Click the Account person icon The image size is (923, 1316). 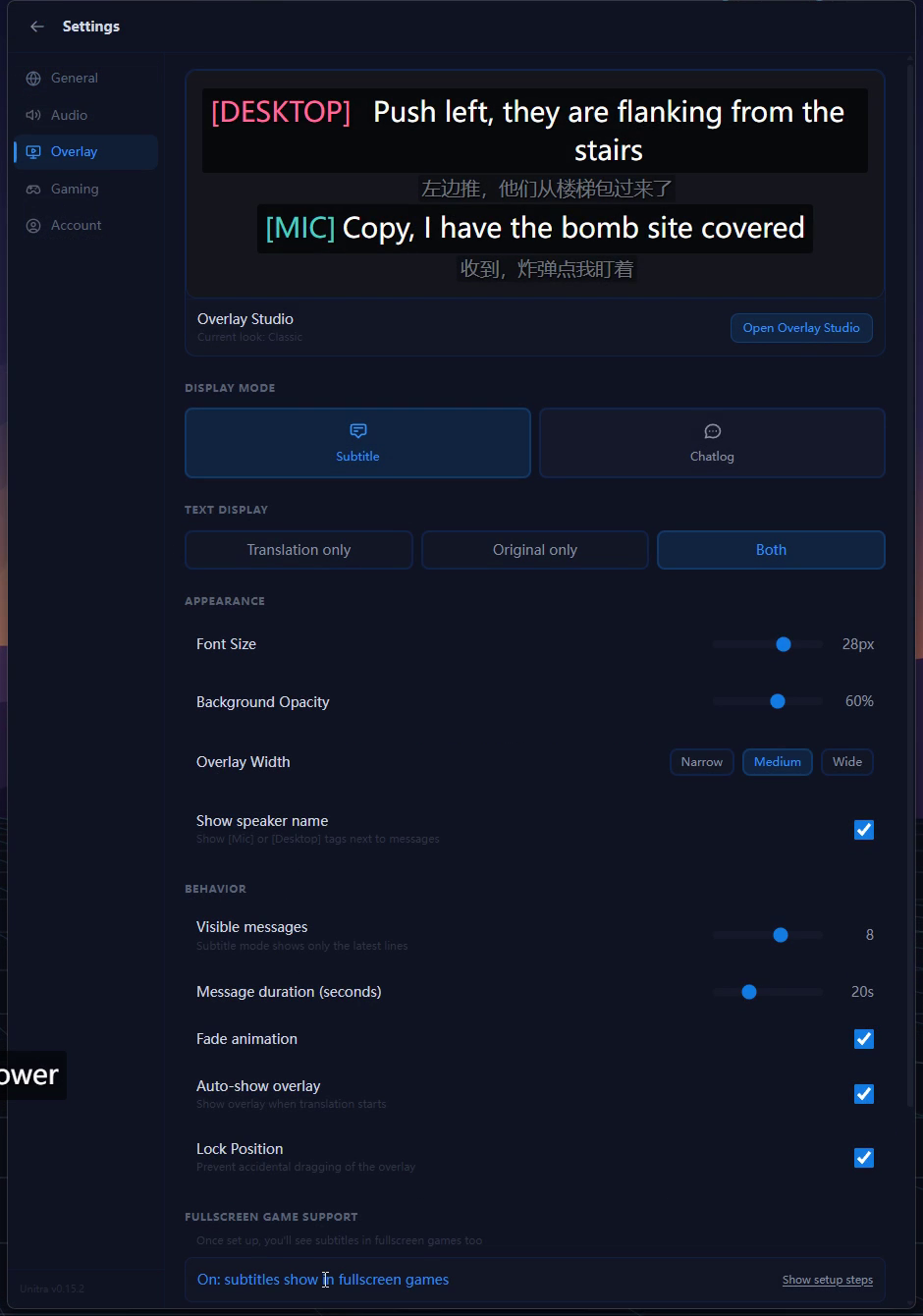tap(33, 226)
